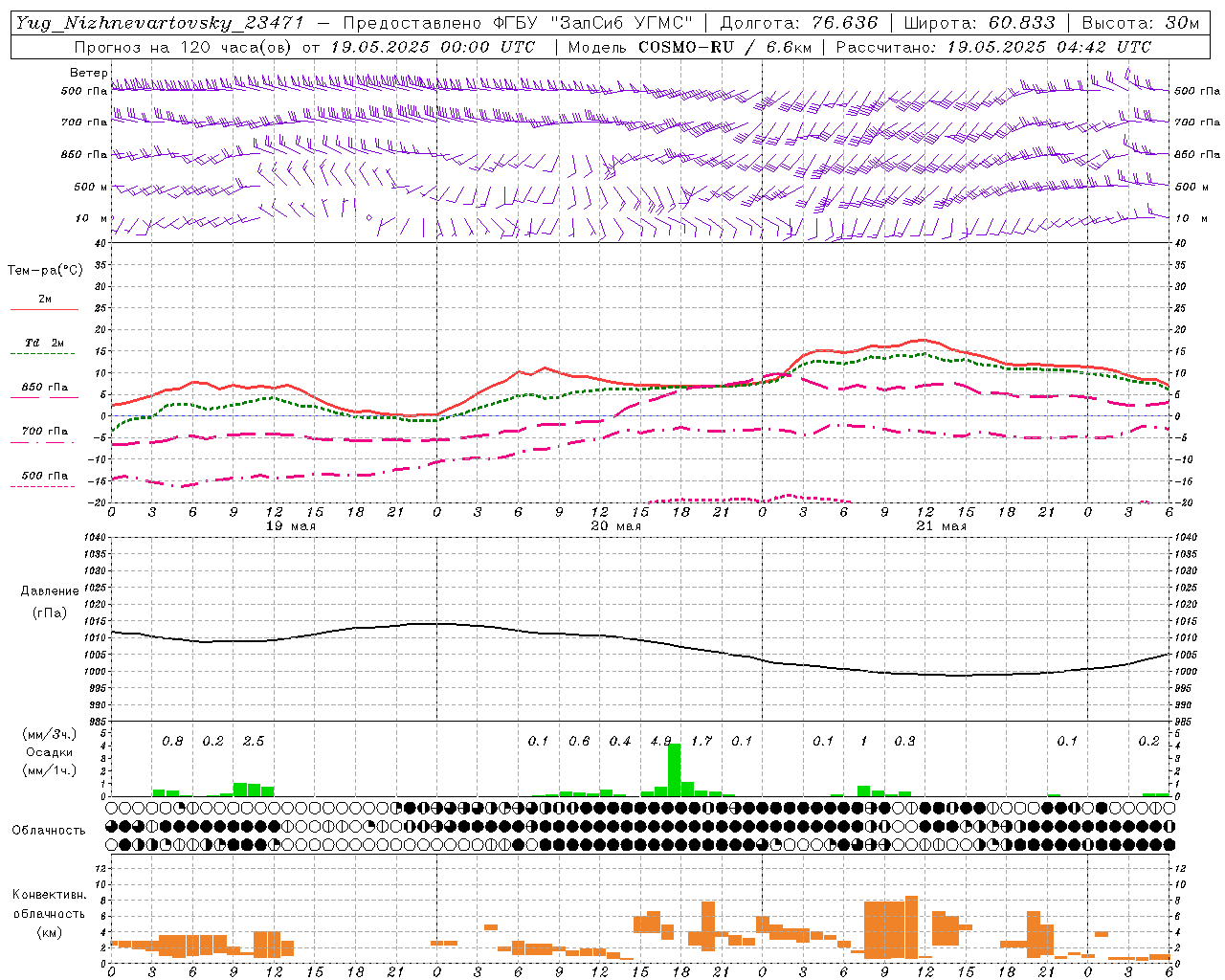The width and height of the screenshot is (1225, 980).
Task: Click the station title Yug_Nizhnevartovsky_23471
Action: click(159, 23)
